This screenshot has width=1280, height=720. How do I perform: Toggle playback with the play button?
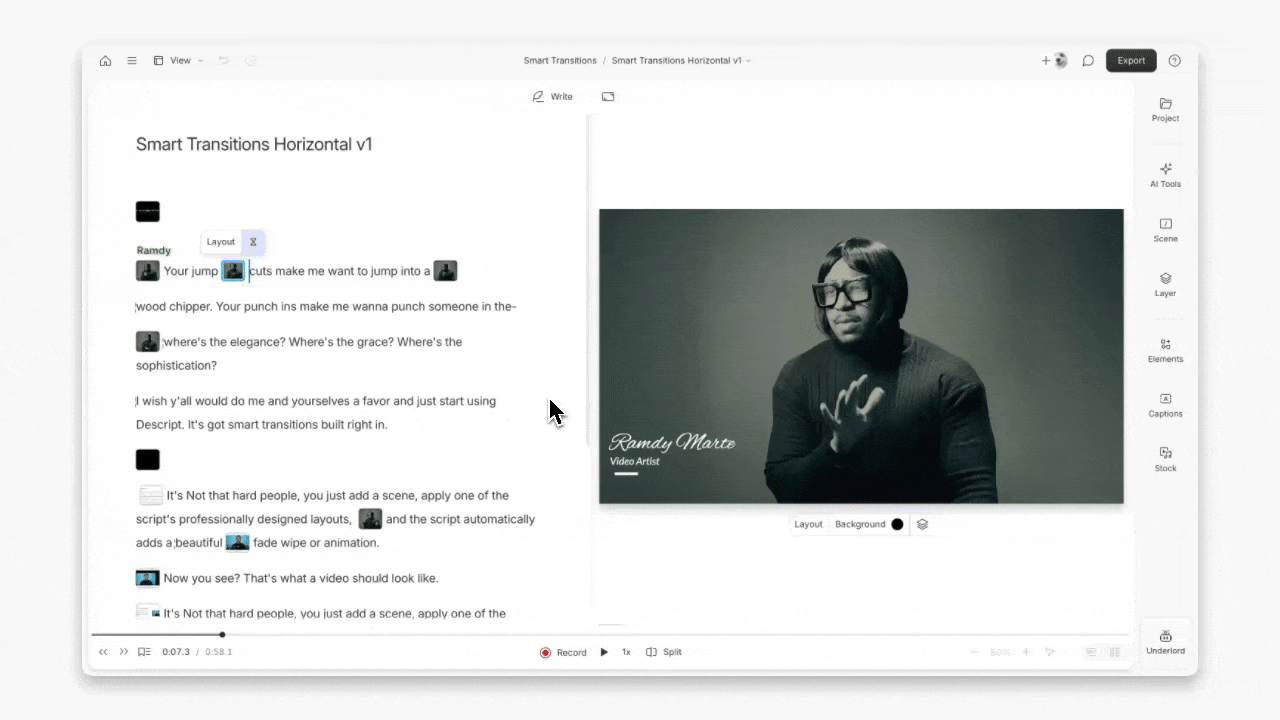[604, 651]
